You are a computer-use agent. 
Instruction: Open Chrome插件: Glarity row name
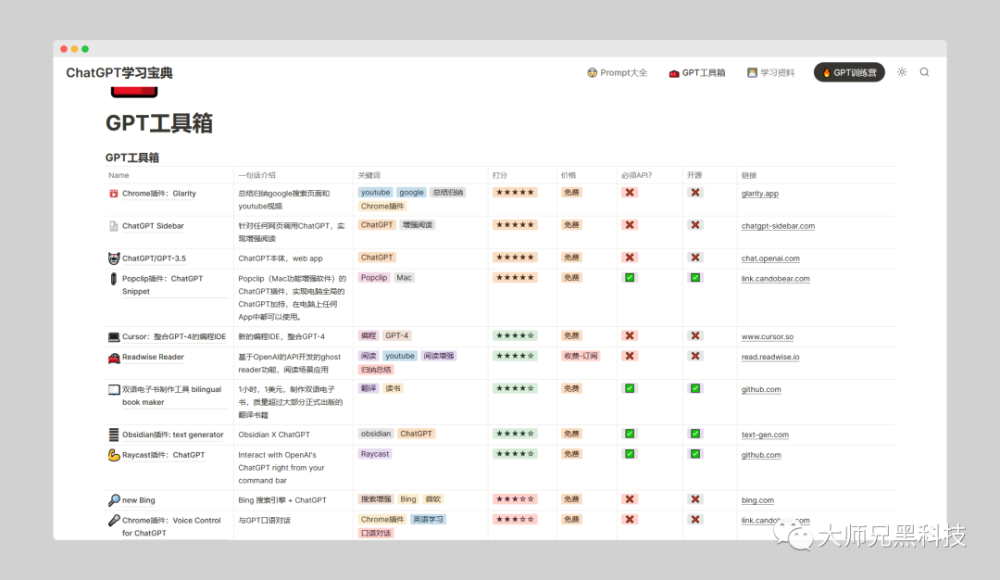click(x=159, y=194)
